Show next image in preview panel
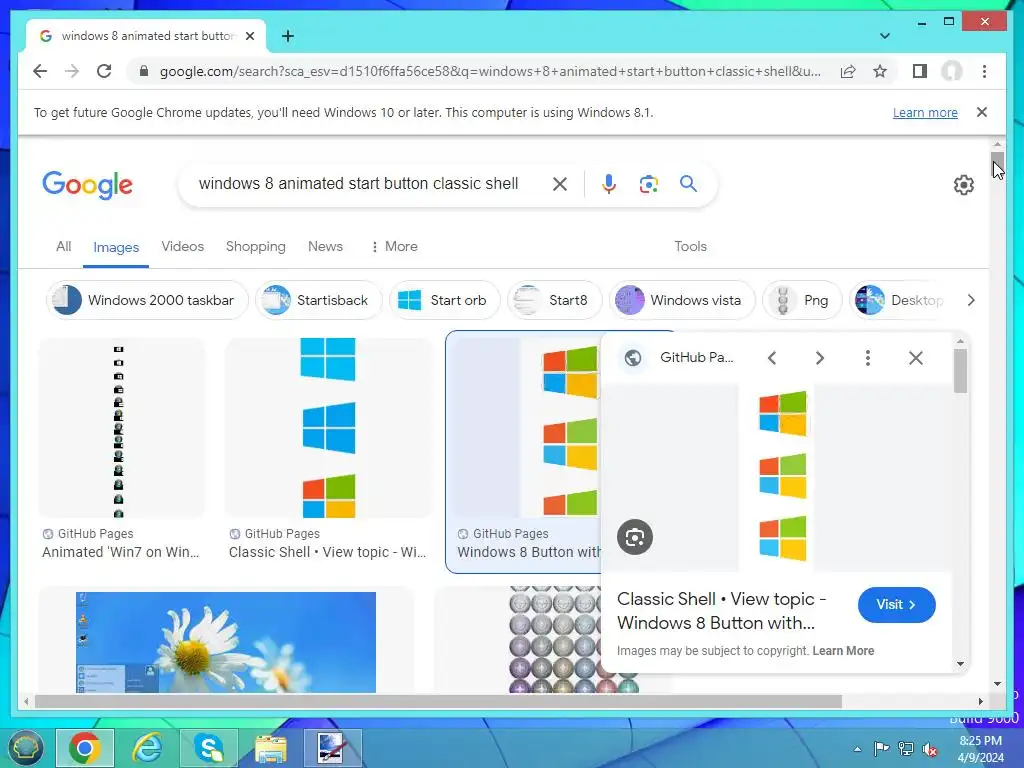 820,358
